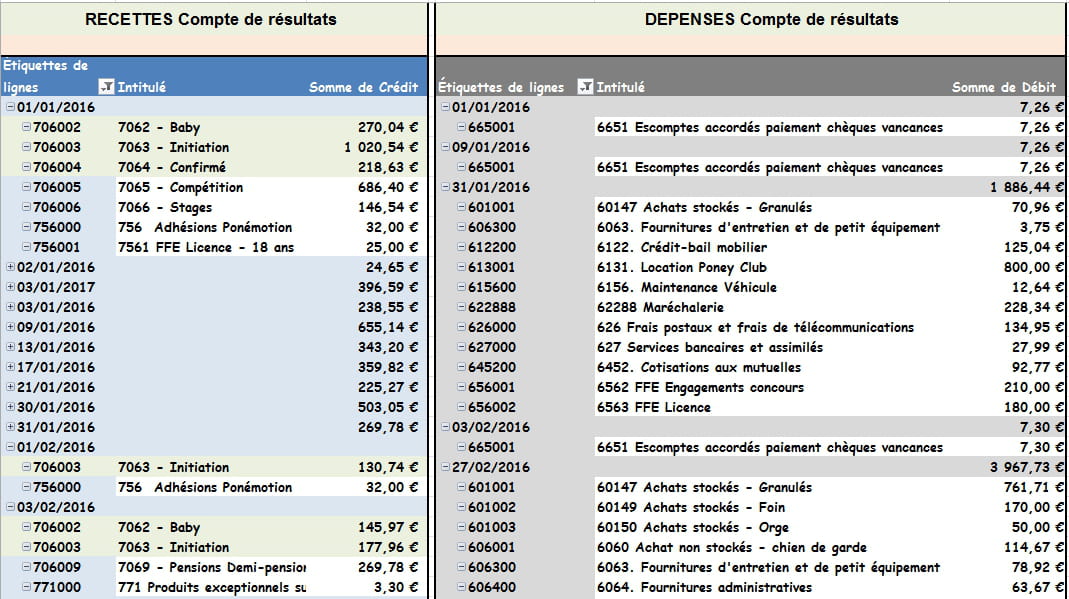
Task: Collapse account row 601003
Action: 461,527
